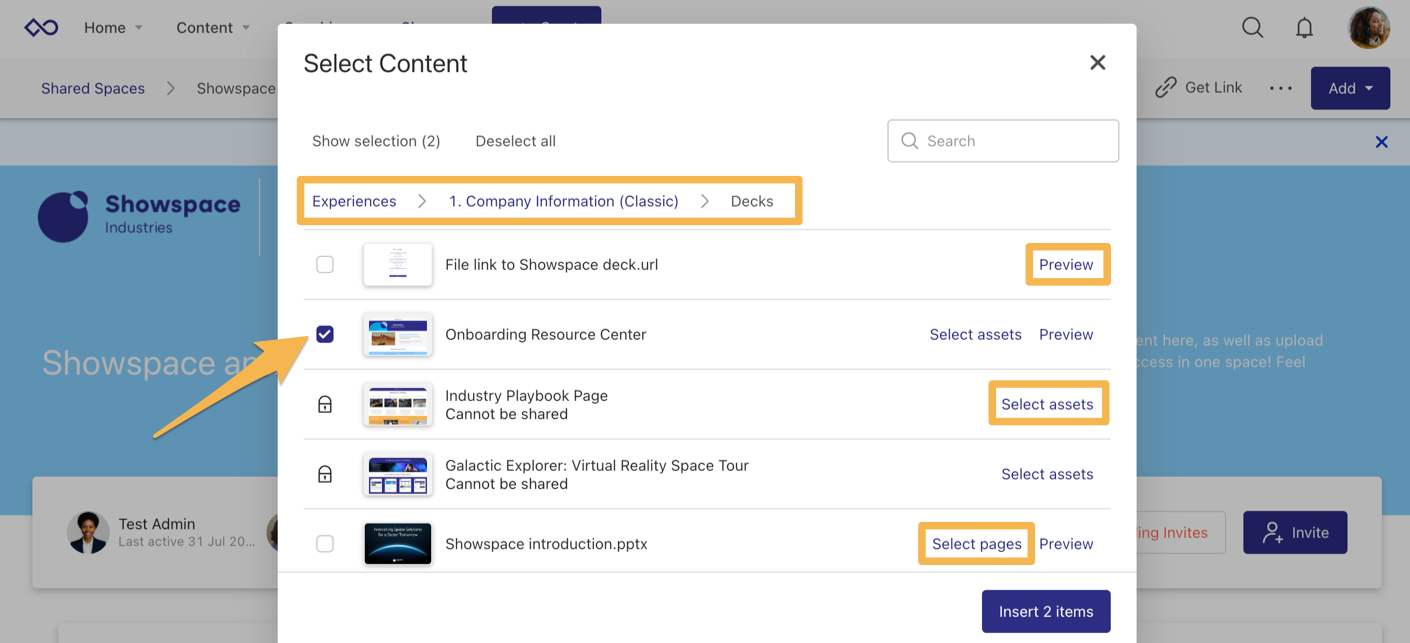
Task: Click lock icon beside Industry Playbook Page
Action: [x=325, y=405]
